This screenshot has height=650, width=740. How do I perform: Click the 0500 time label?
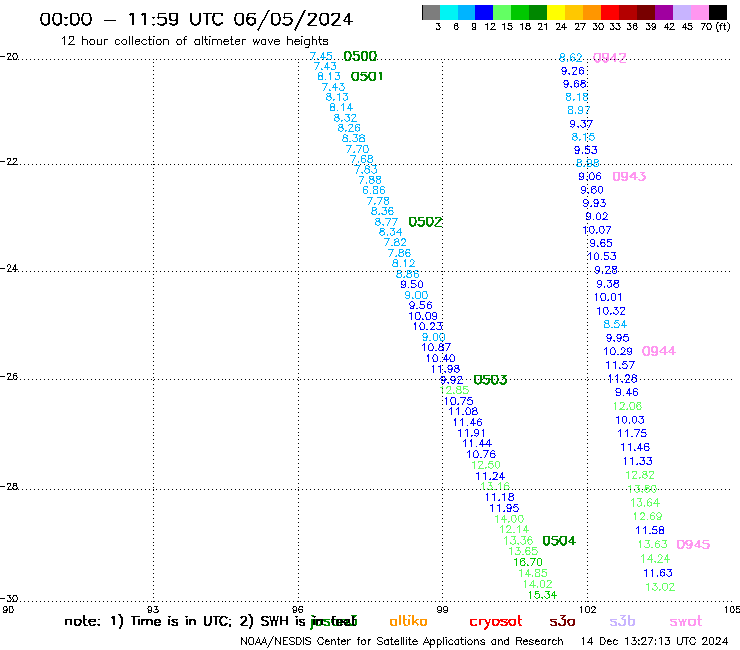click(x=360, y=57)
